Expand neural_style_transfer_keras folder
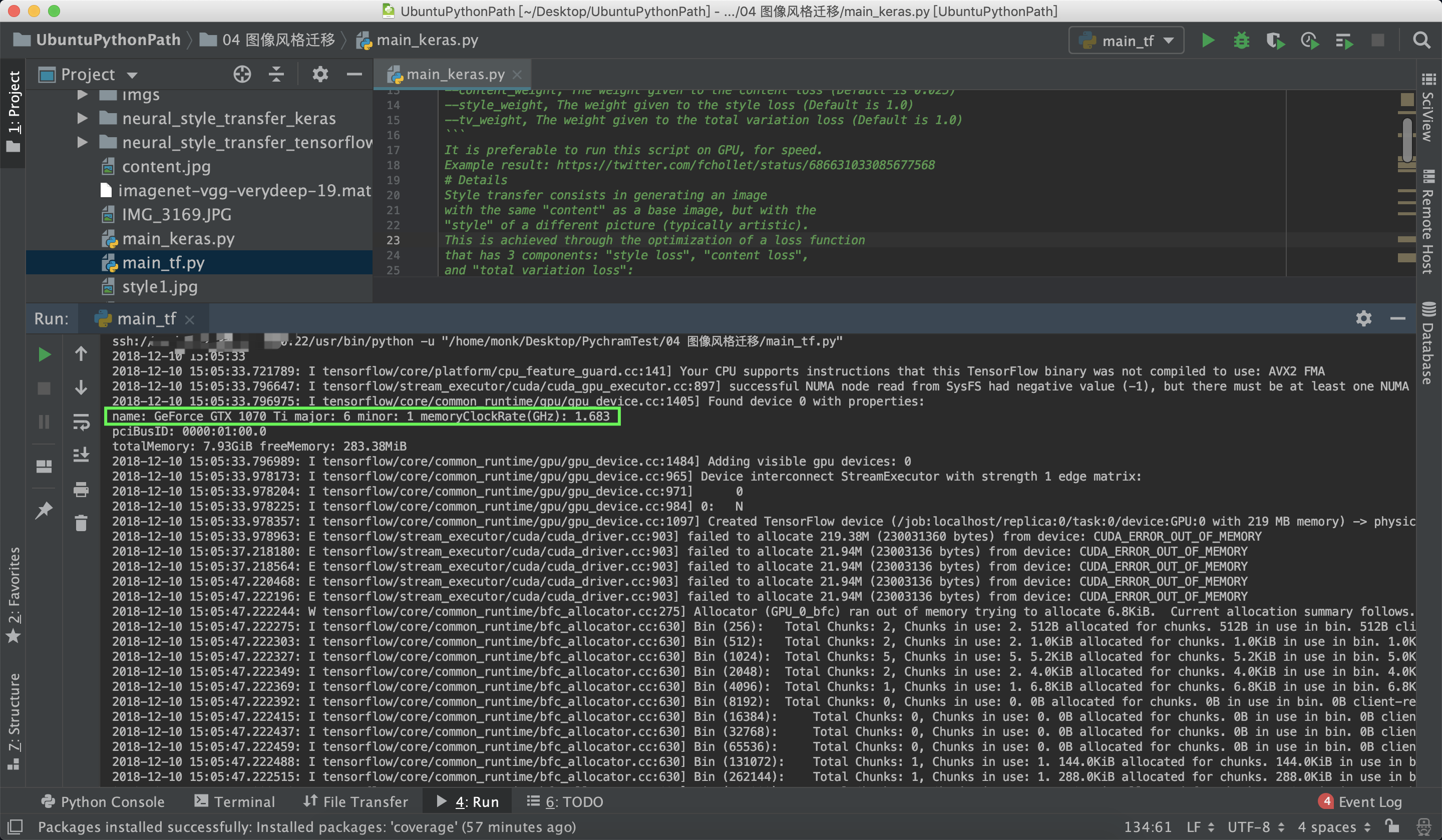Screen dimensions: 1442x840 pos(83,118)
